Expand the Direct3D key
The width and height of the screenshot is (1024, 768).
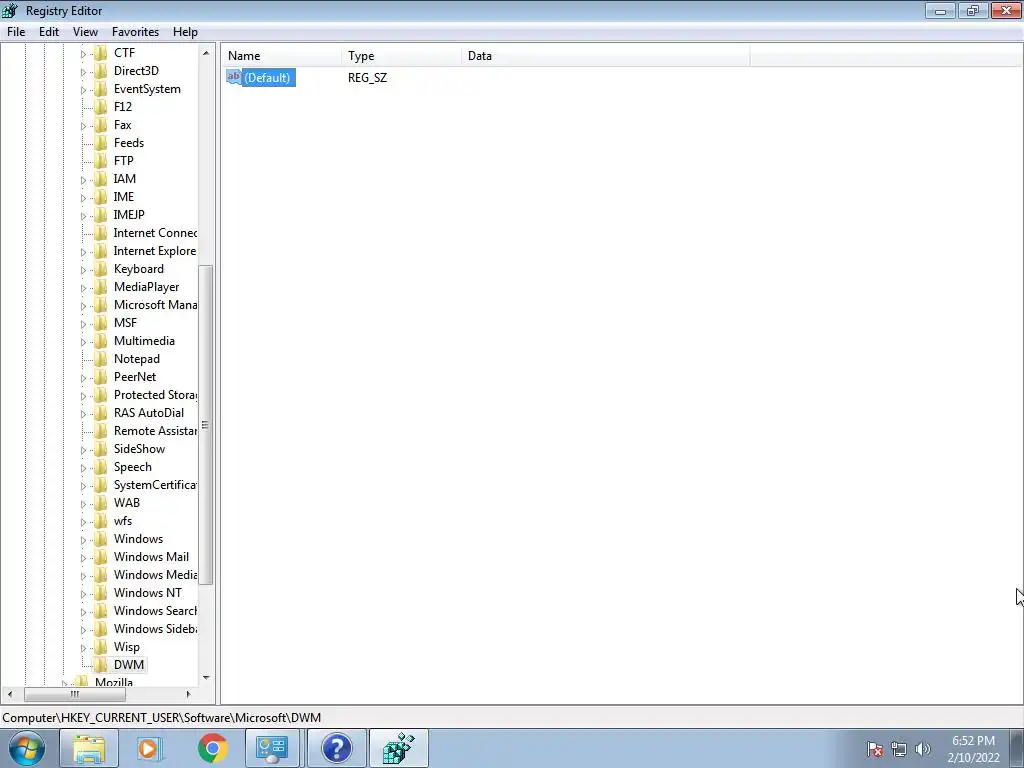83,72
